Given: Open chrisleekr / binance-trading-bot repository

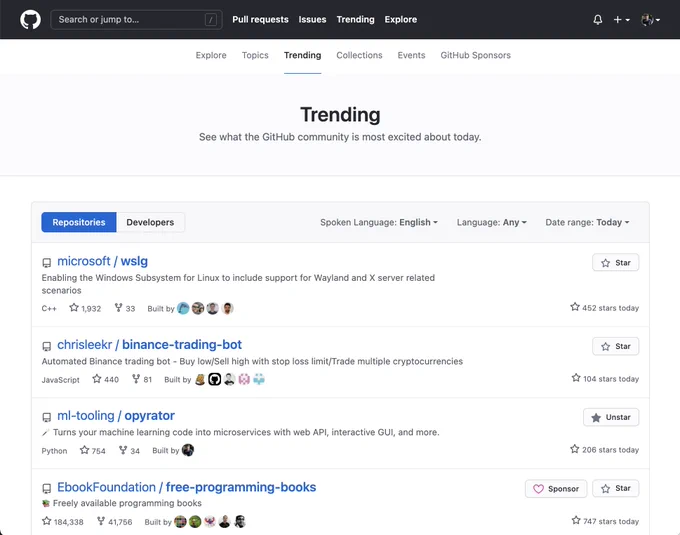Looking at the screenshot, I should tap(150, 345).
